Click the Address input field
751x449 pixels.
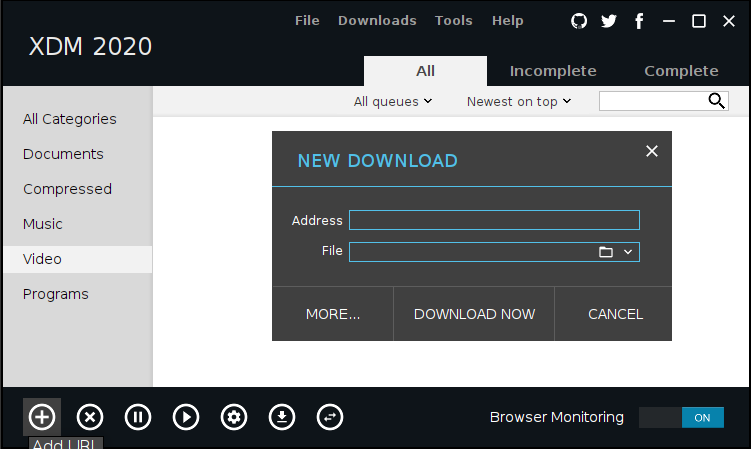[494, 220]
